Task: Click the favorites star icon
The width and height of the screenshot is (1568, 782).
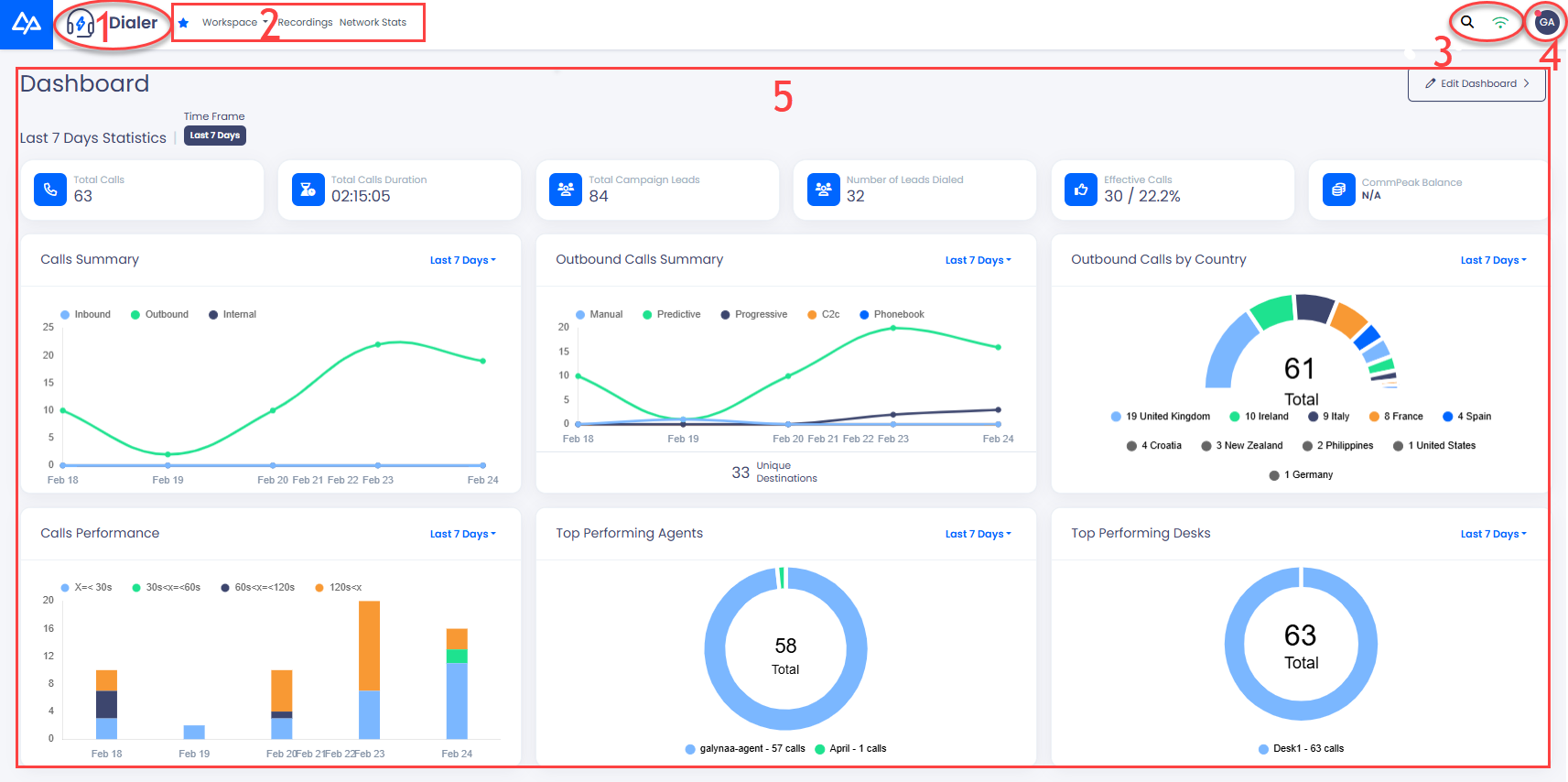Action: [183, 23]
